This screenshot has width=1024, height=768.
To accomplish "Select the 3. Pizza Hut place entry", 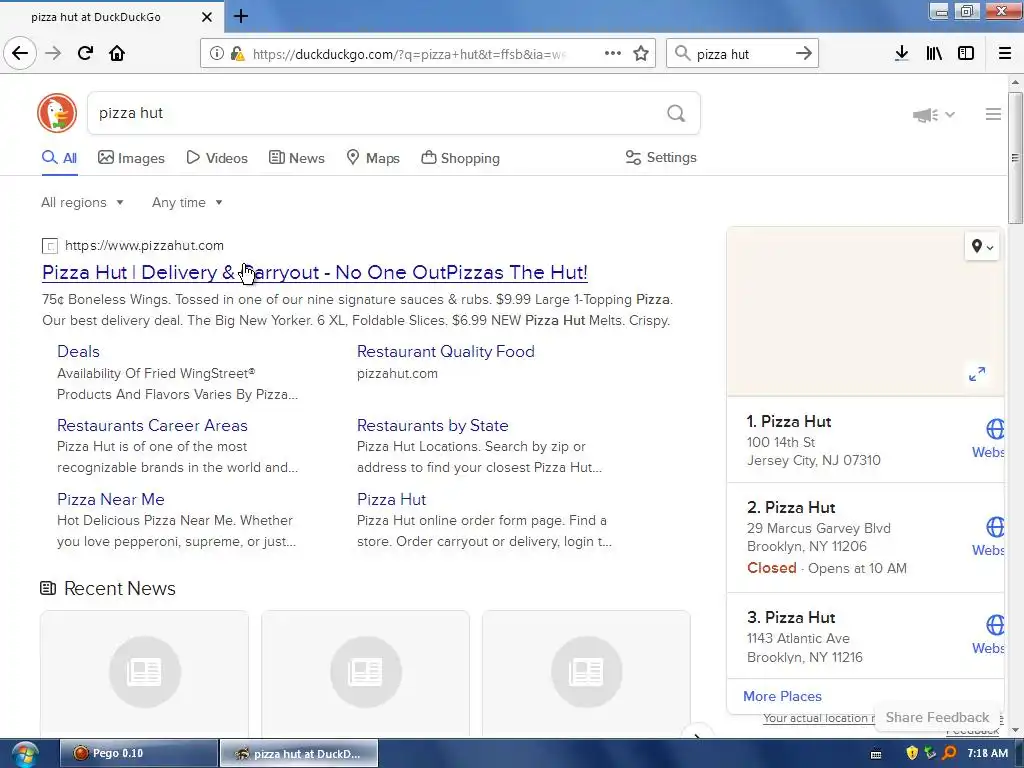I will (x=866, y=636).
